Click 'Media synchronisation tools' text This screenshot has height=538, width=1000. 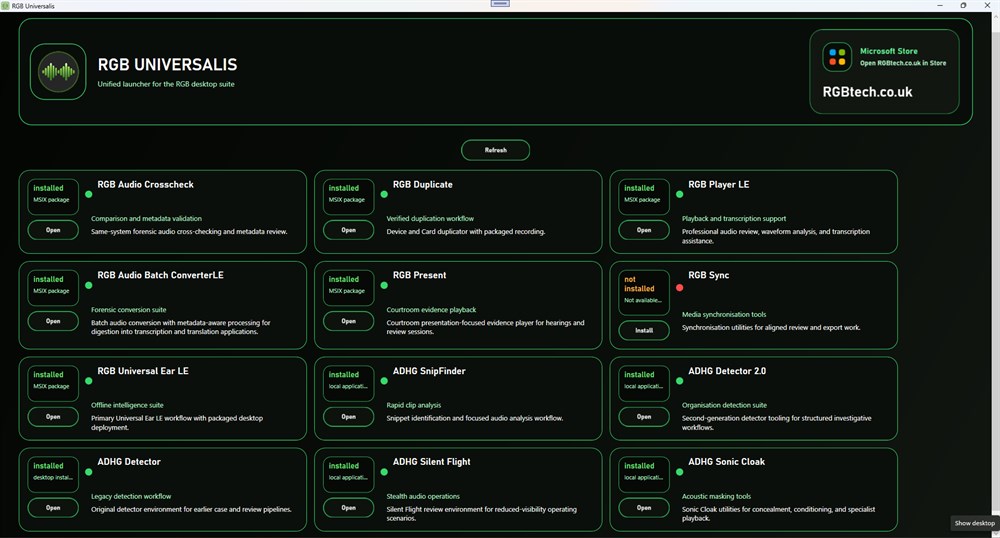click(x=724, y=314)
